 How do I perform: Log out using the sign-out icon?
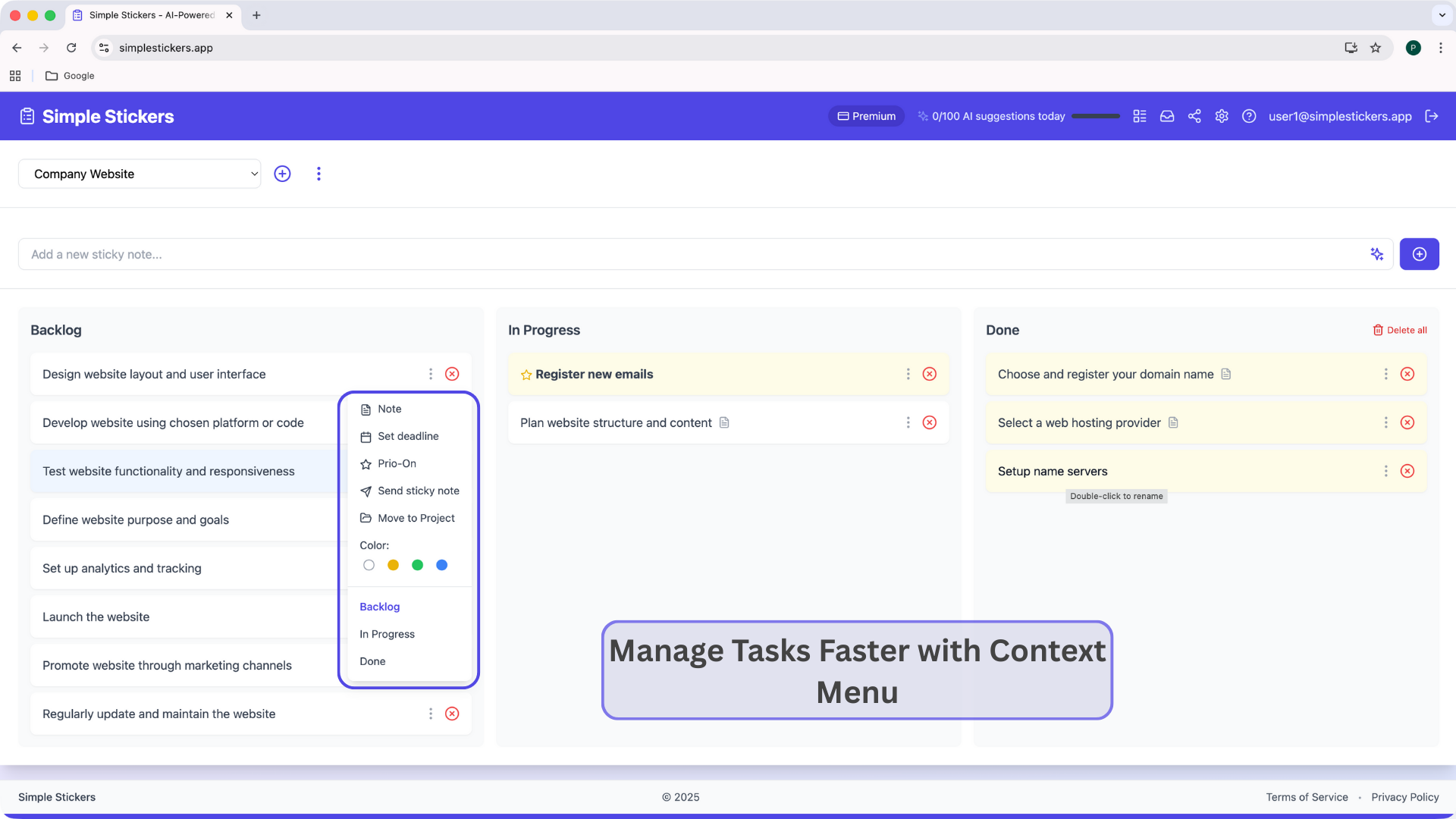point(1432,116)
